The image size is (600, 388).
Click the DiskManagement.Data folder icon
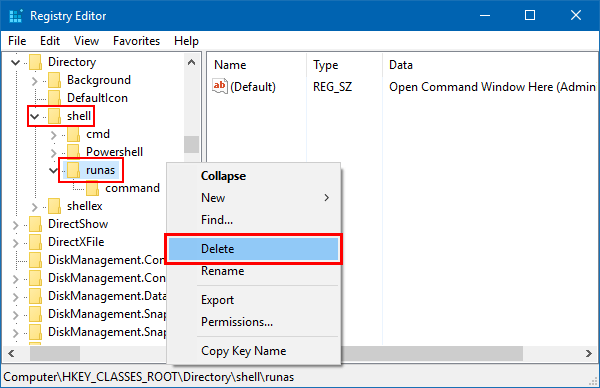(36, 296)
